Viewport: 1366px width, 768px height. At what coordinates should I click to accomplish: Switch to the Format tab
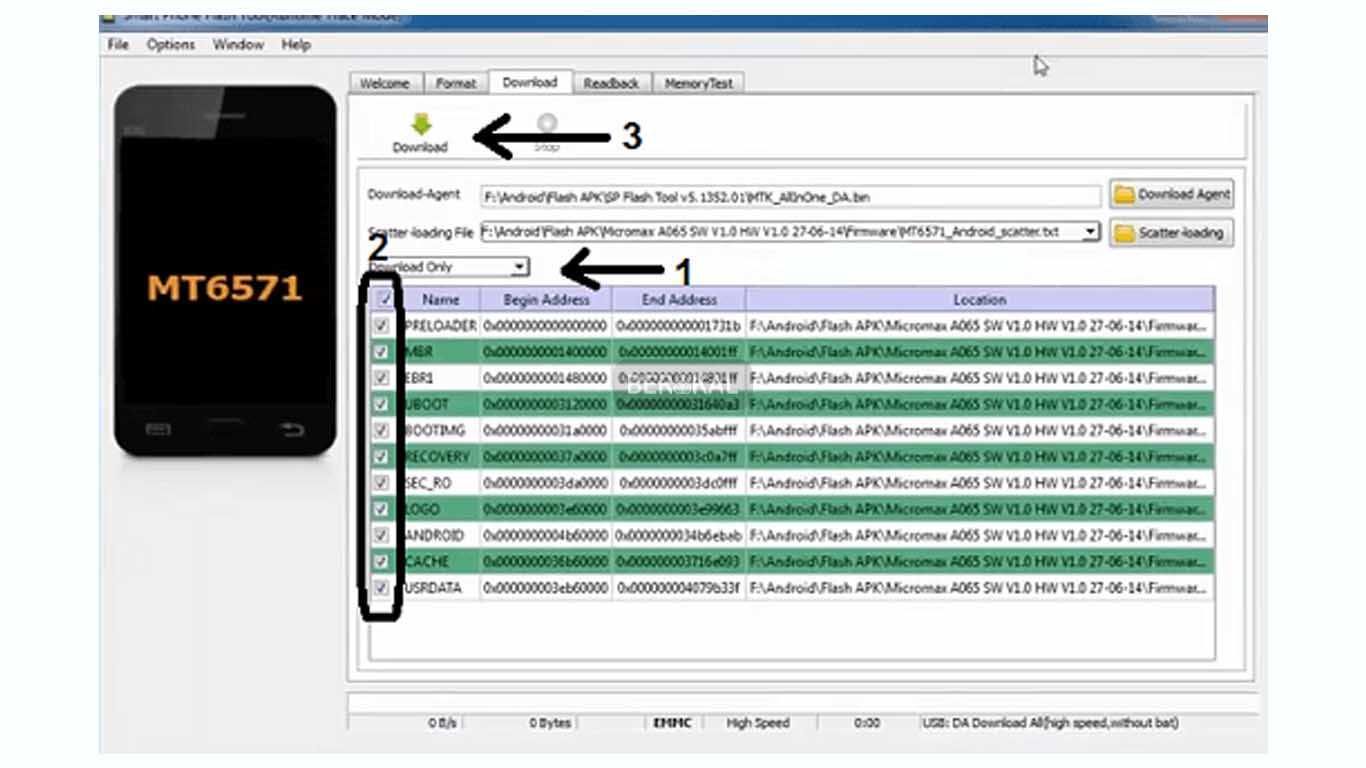tap(456, 84)
